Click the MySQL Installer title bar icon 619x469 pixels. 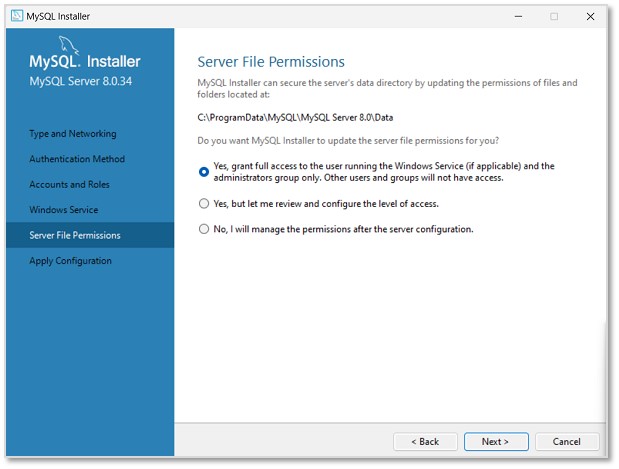point(16,16)
